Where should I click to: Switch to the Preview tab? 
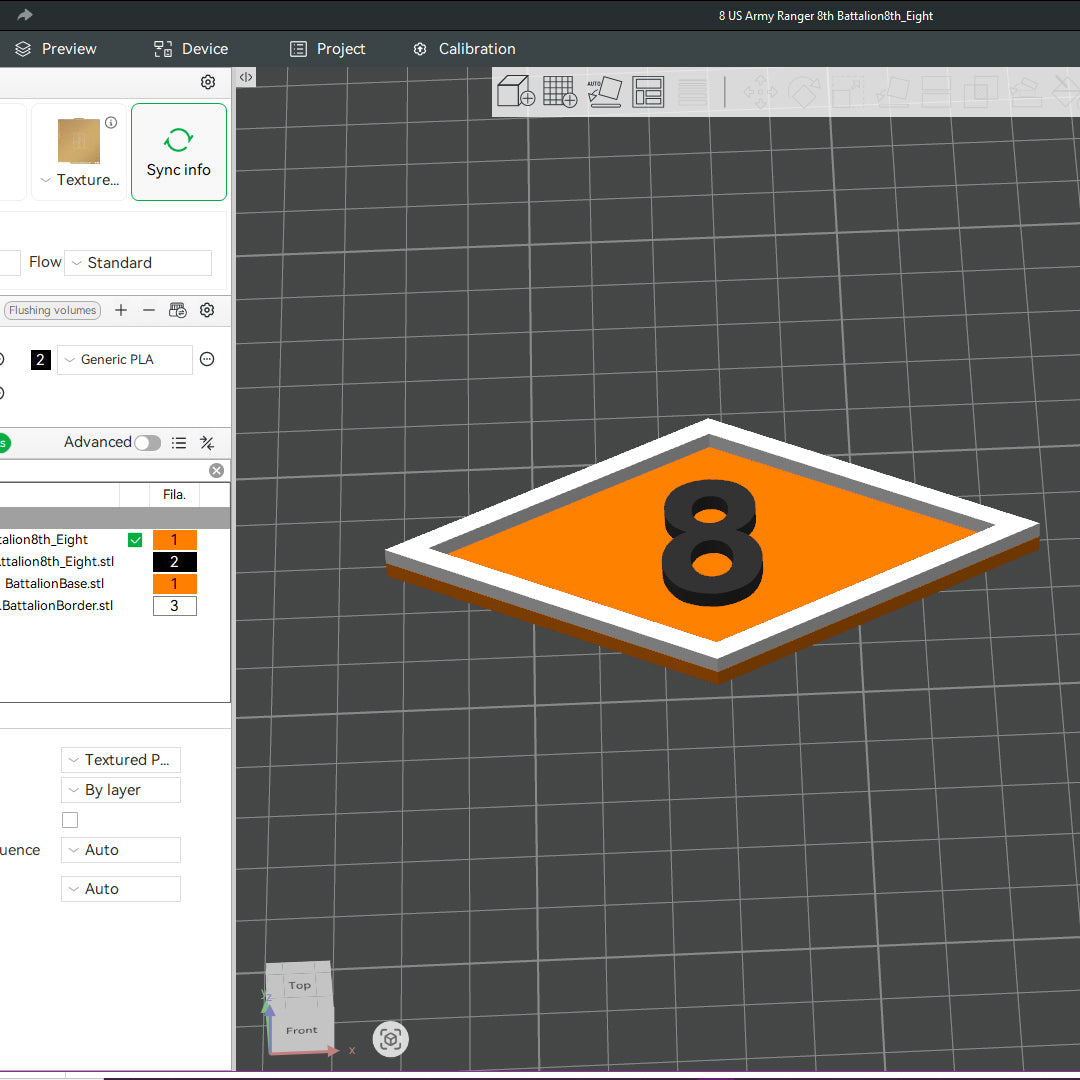[56, 49]
